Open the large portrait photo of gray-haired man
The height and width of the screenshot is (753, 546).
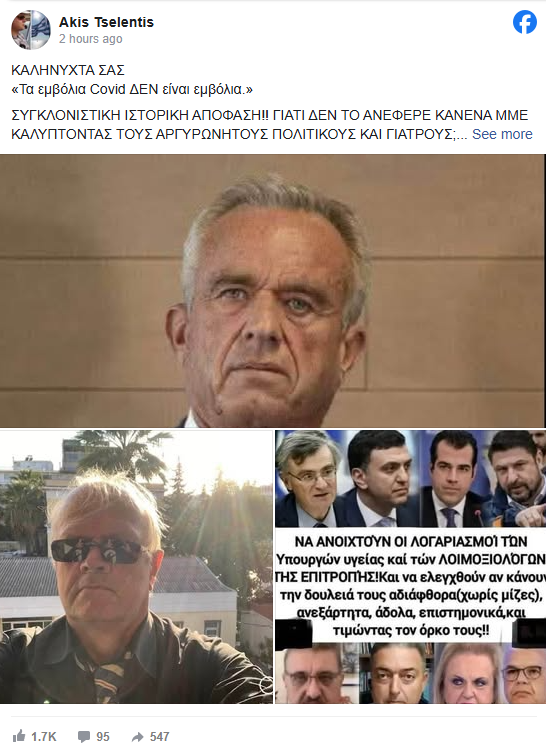(272, 291)
